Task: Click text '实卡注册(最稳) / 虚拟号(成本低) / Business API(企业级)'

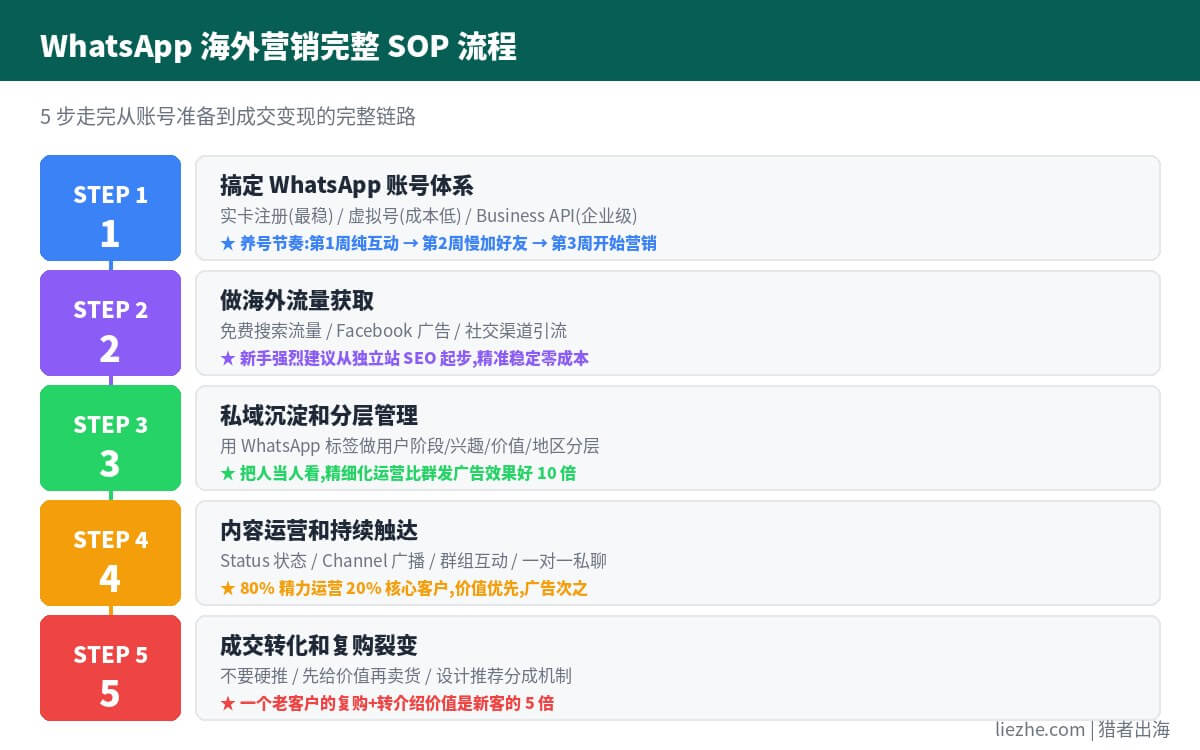Action: (428, 216)
